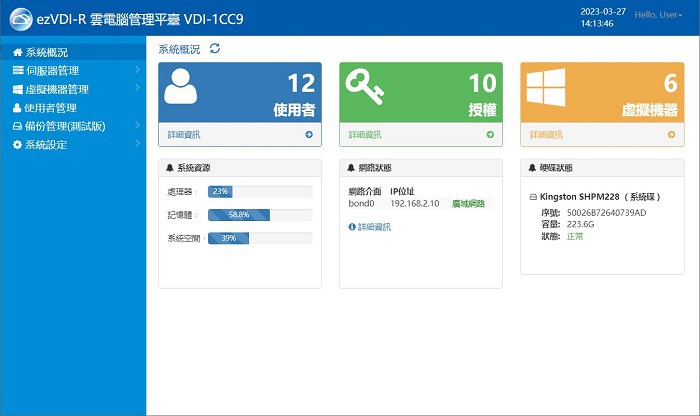Expand the 伺服器管理 sidebar submenu arrow
The image size is (700, 416).
(137, 71)
